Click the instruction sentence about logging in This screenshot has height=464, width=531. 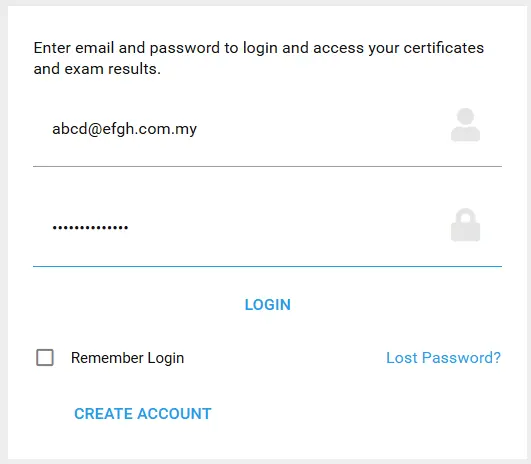259,58
